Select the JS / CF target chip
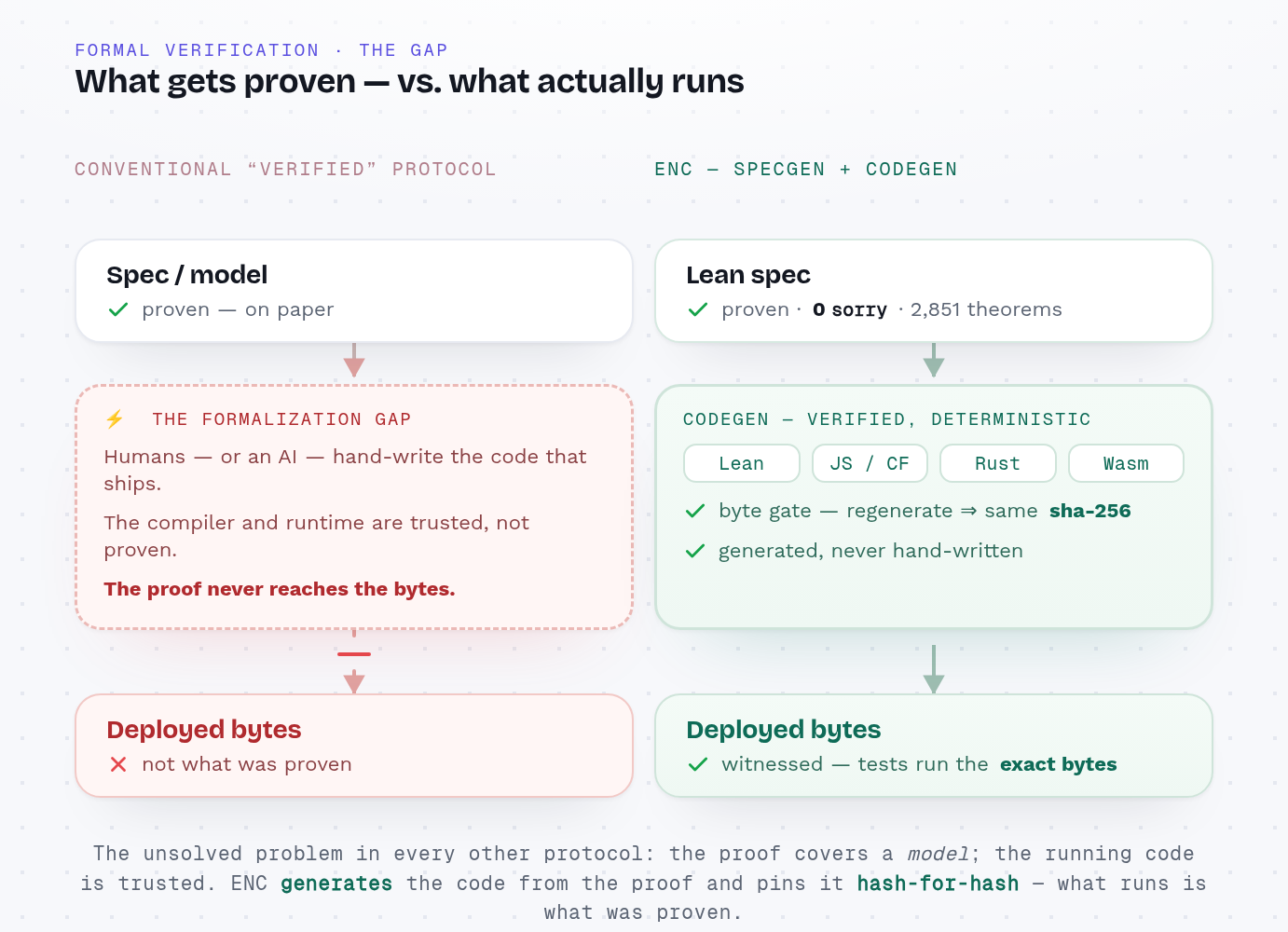The image size is (1288, 932). click(x=870, y=463)
